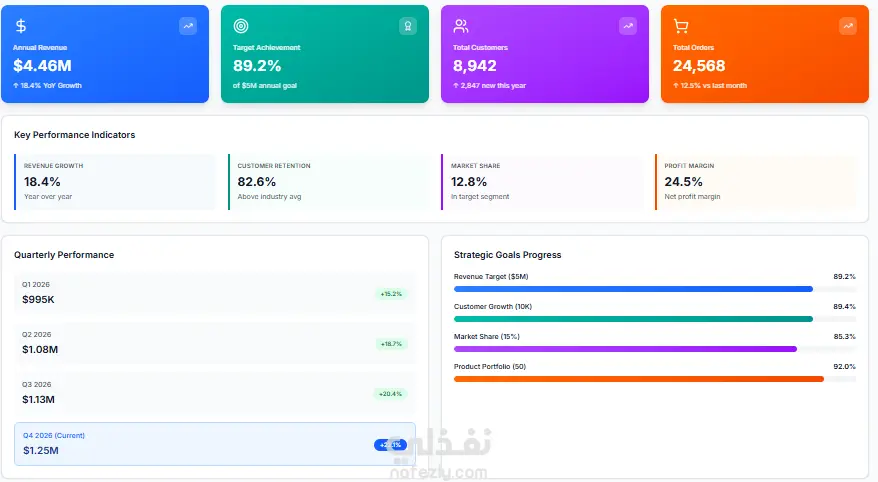The width and height of the screenshot is (878, 482).
Task: Click the Product Portfolio (50) progress bar
Action: click(655, 379)
